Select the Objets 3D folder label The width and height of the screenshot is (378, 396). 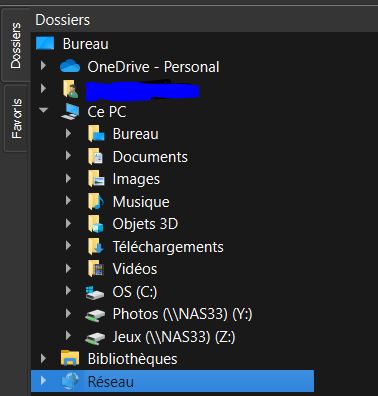pyautogui.click(x=145, y=224)
